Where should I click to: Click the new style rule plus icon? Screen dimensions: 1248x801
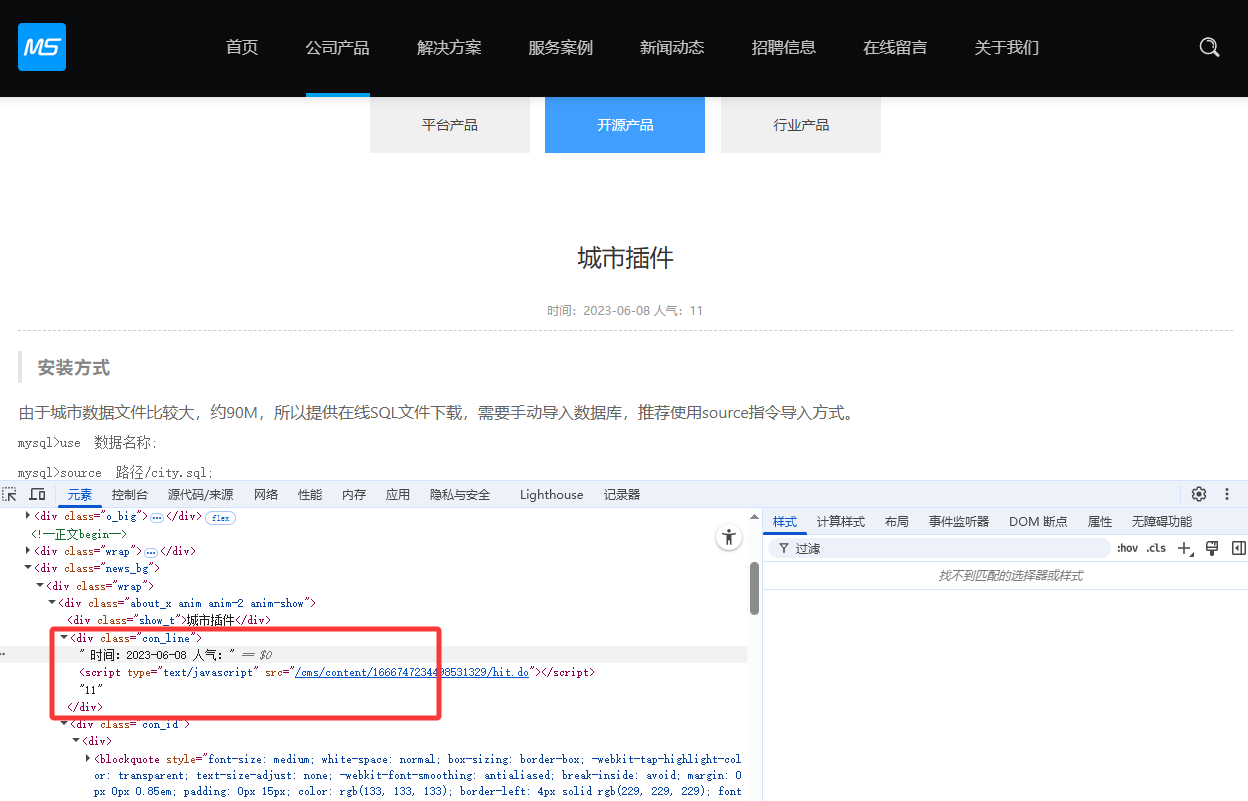[x=1185, y=548]
